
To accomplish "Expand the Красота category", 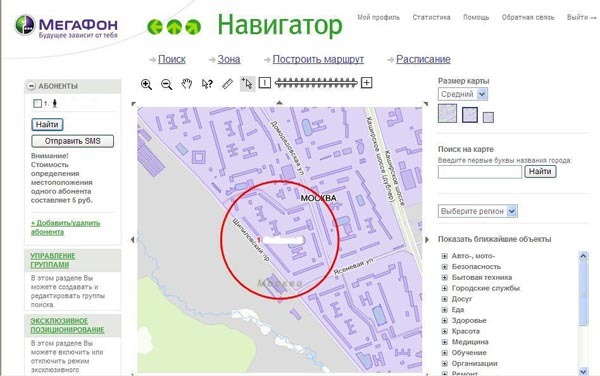I will (444, 331).
